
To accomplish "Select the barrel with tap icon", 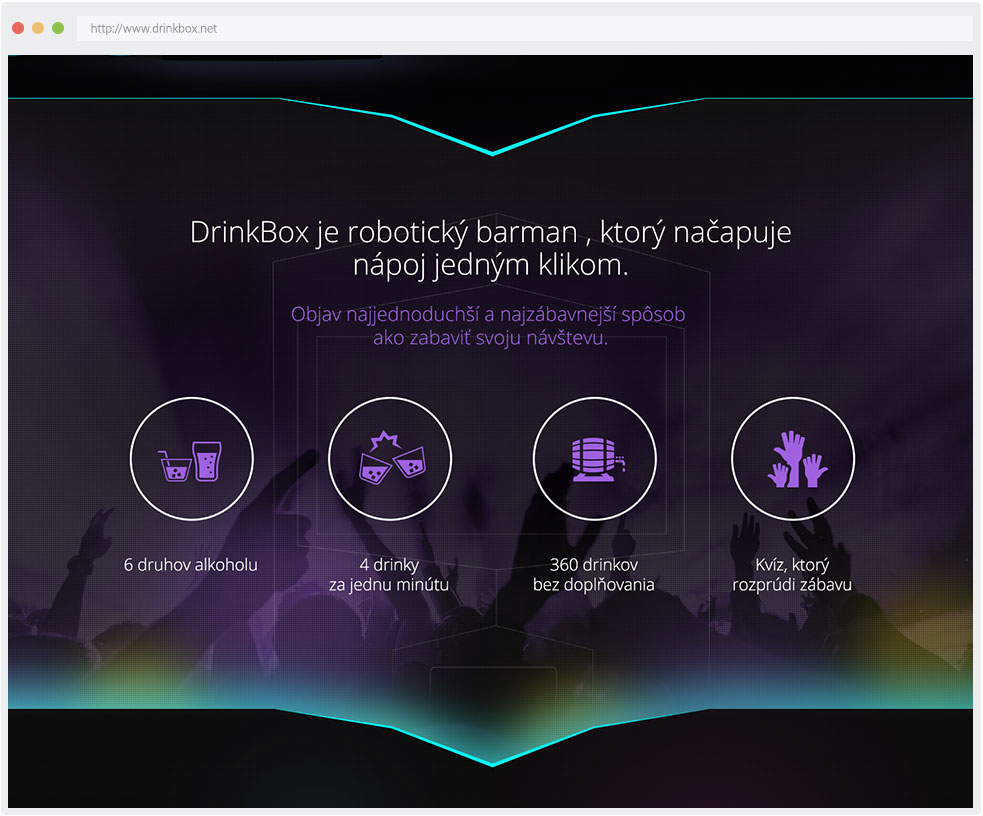I will (594, 459).
